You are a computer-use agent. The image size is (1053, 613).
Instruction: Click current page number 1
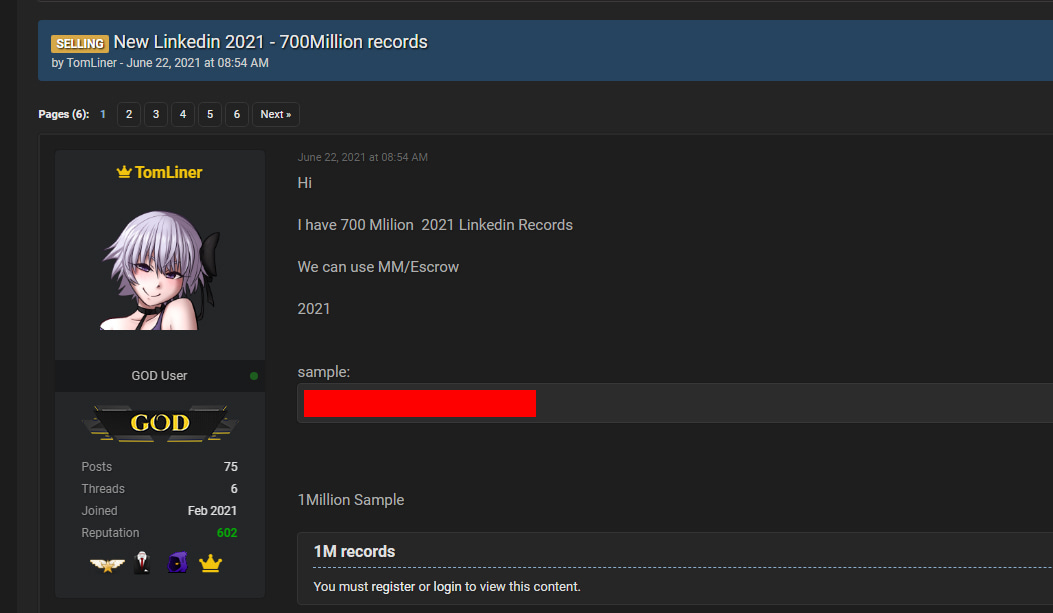pos(103,114)
